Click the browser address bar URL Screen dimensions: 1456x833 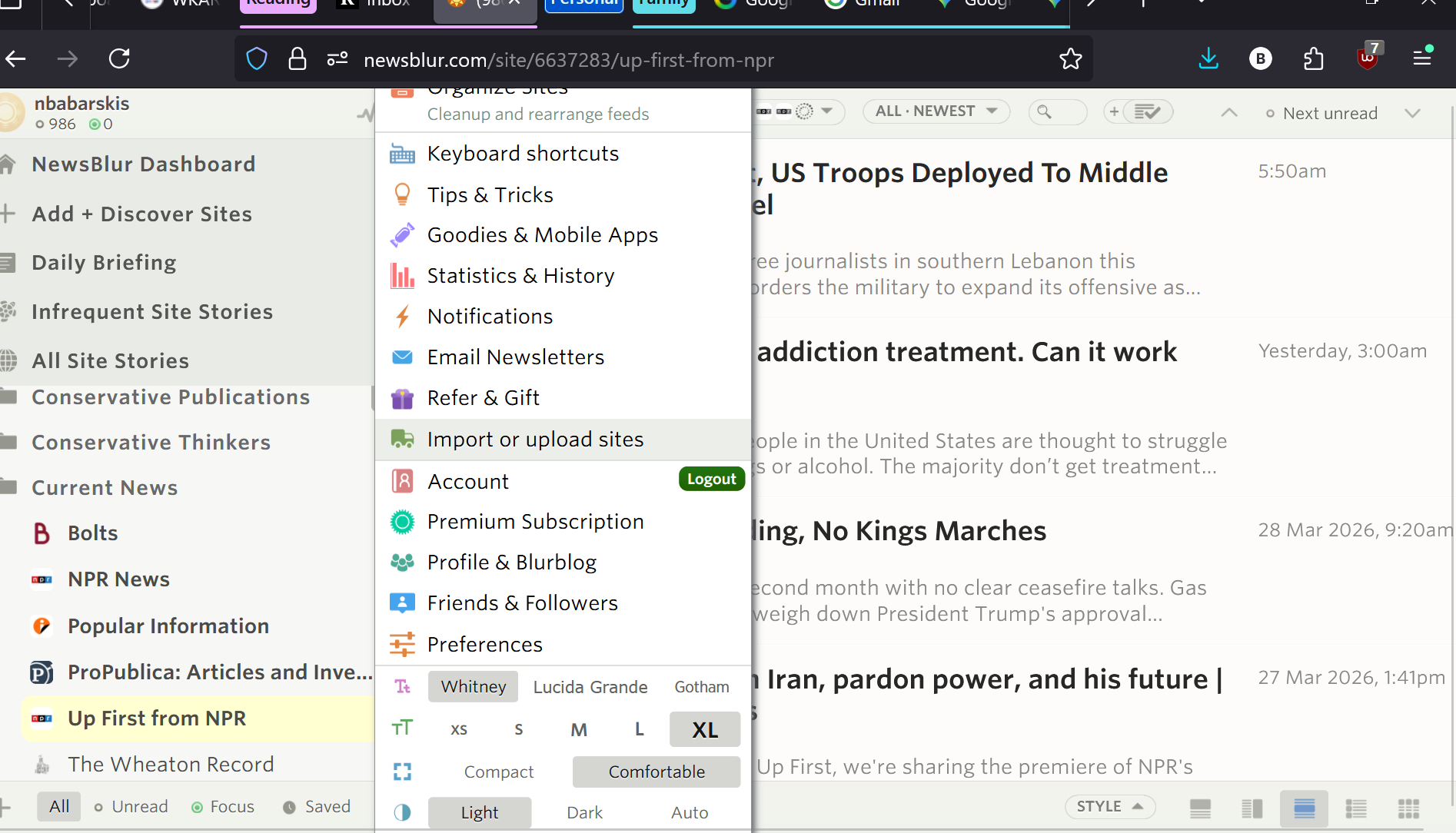569,60
